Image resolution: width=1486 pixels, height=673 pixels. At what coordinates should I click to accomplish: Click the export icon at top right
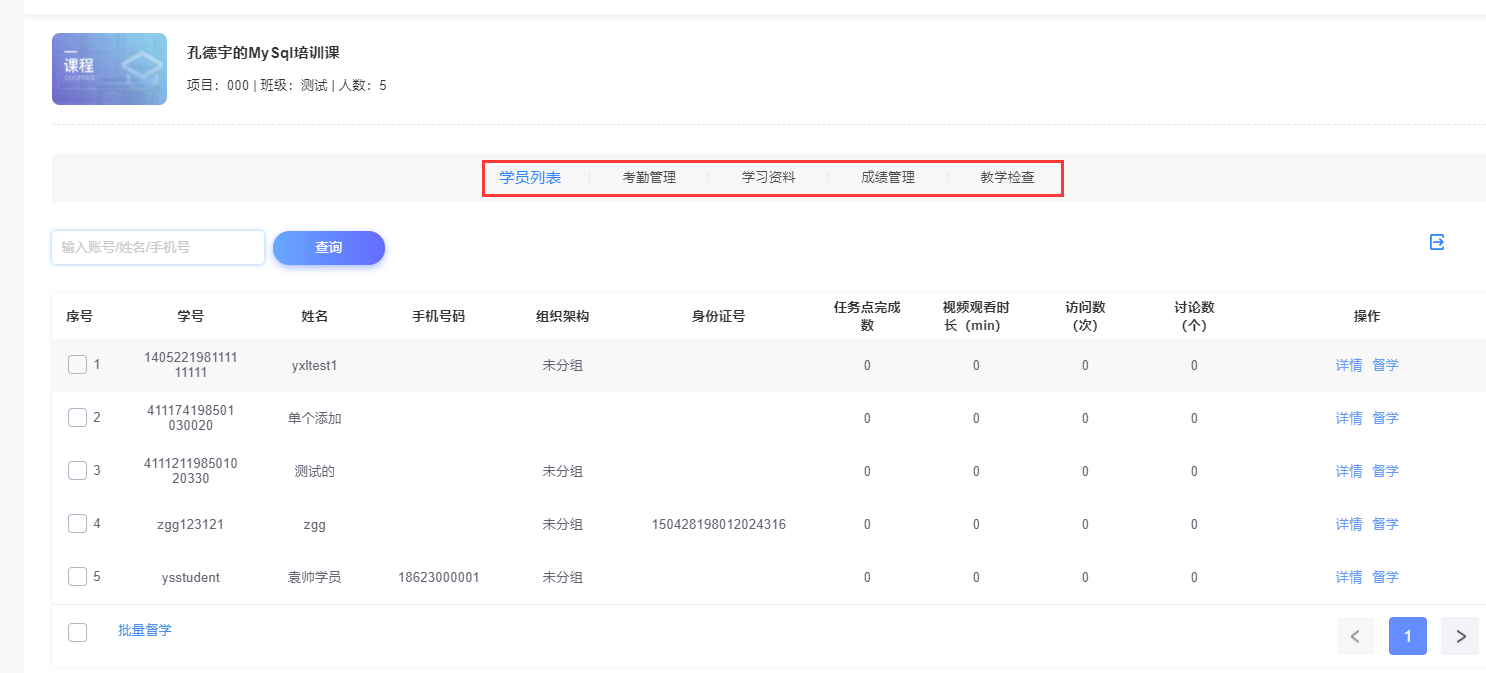coord(1437,242)
